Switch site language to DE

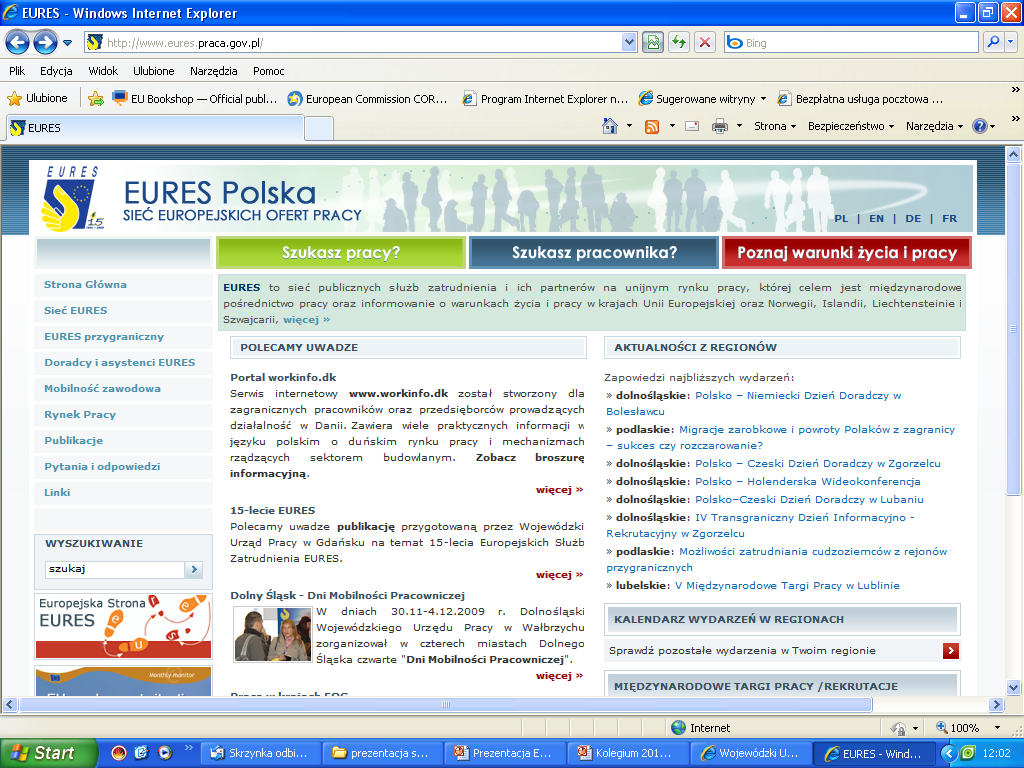click(x=913, y=219)
